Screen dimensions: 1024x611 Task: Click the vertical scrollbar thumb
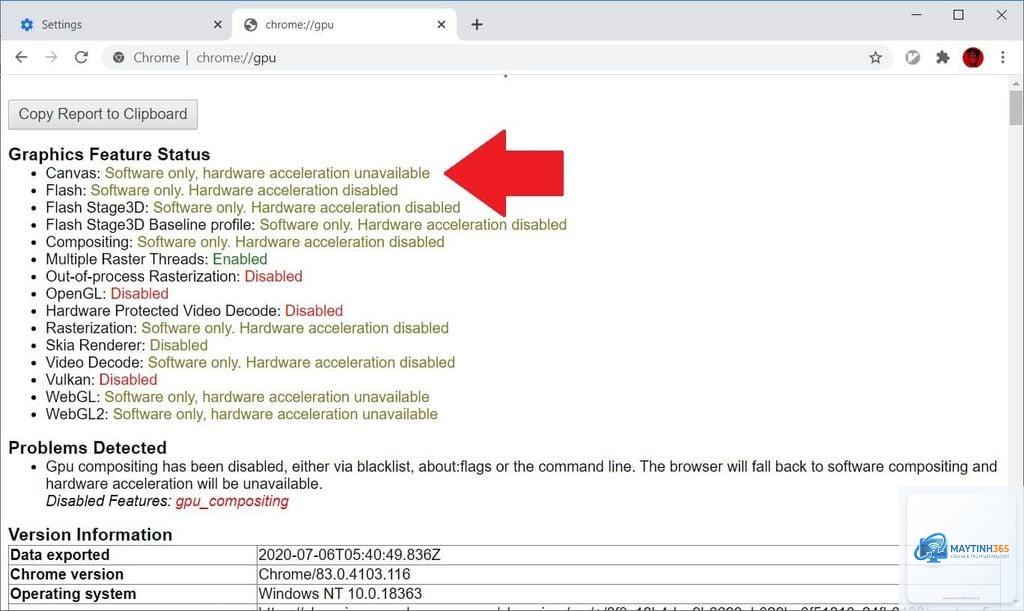coord(1016,108)
